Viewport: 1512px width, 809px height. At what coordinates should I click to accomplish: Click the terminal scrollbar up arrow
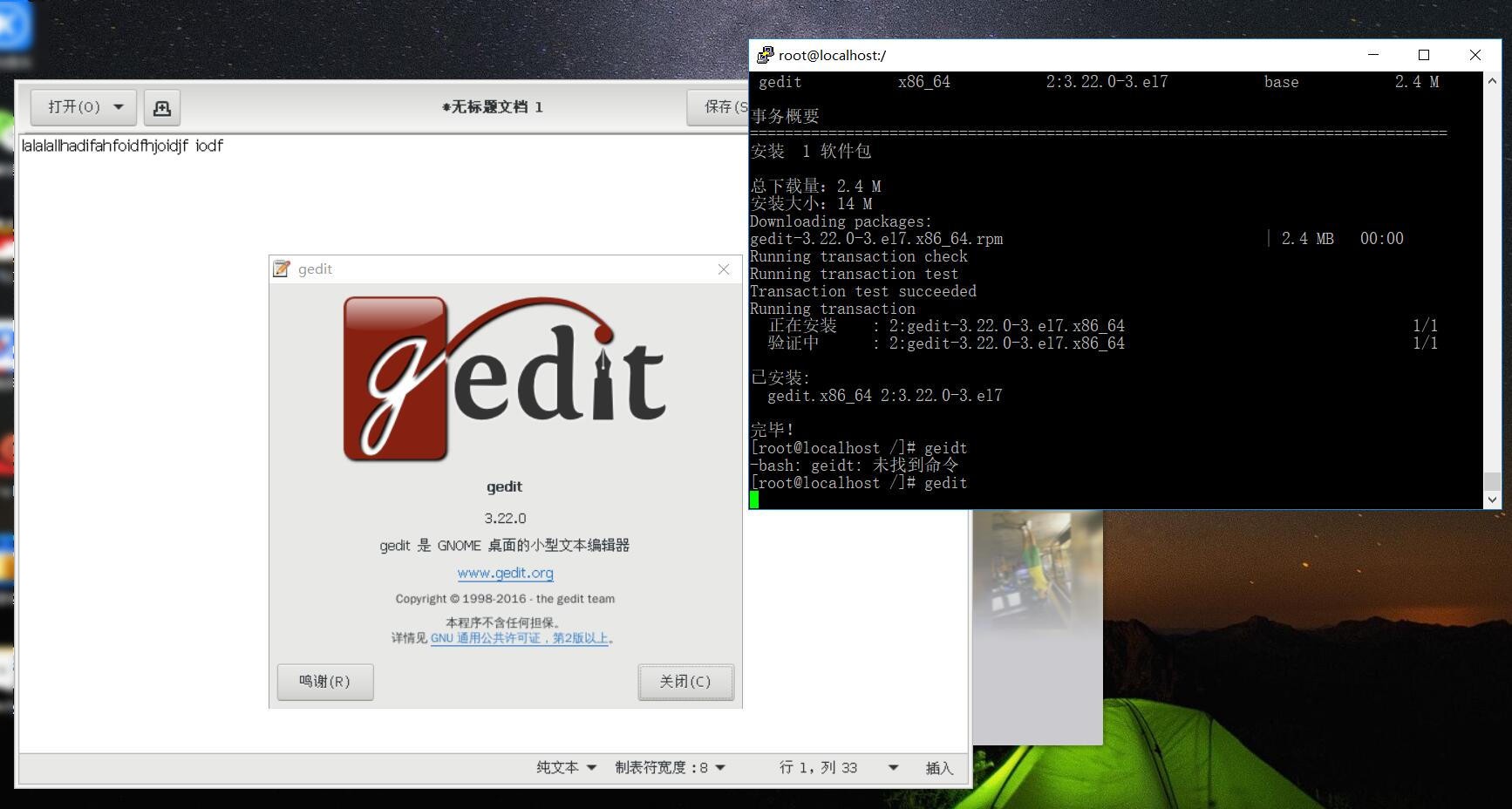click(x=1492, y=80)
